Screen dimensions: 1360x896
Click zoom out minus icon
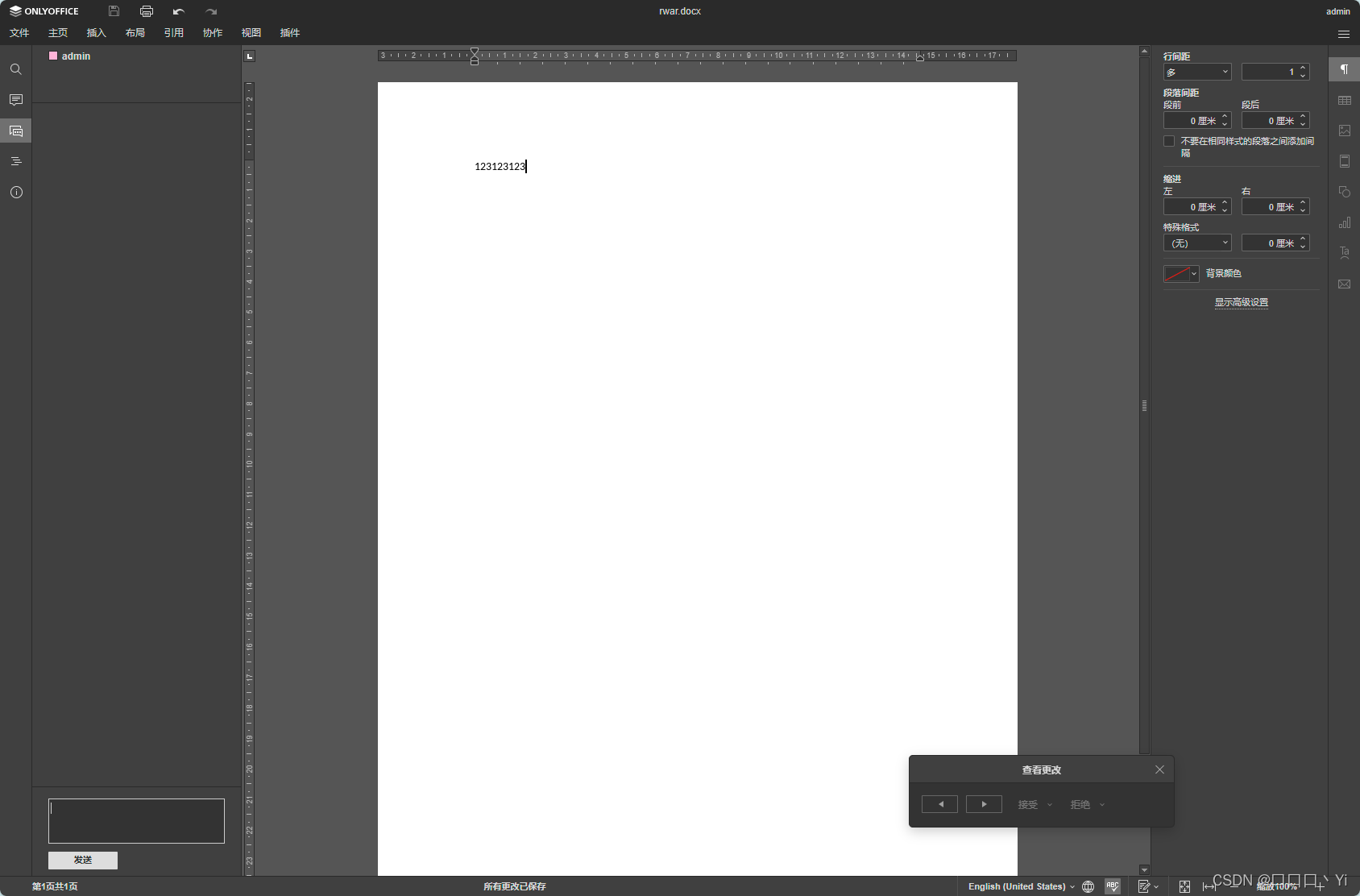coord(1234,886)
